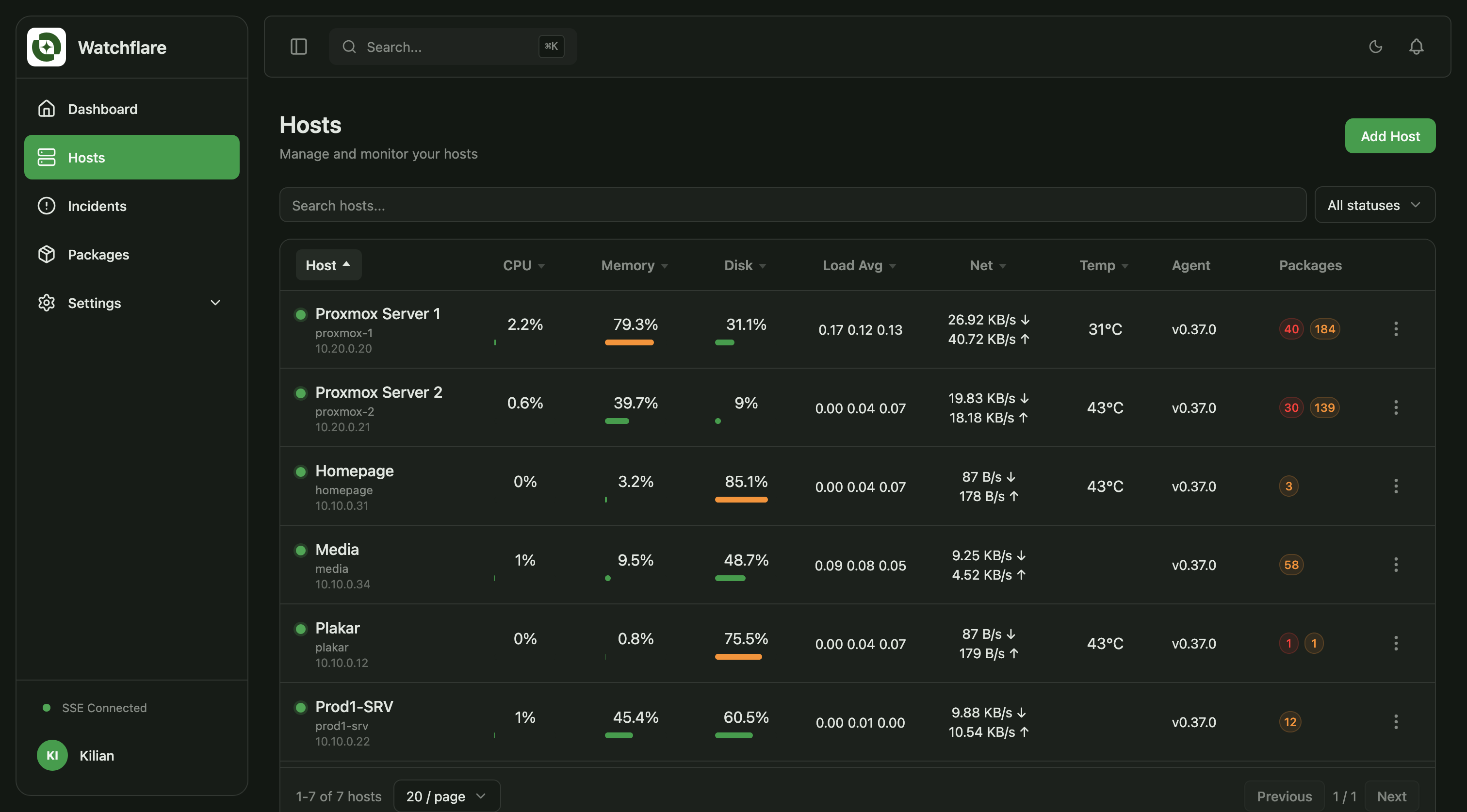The image size is (1467, 812).
Task: Click the Kilian user name
Action: 96,755
